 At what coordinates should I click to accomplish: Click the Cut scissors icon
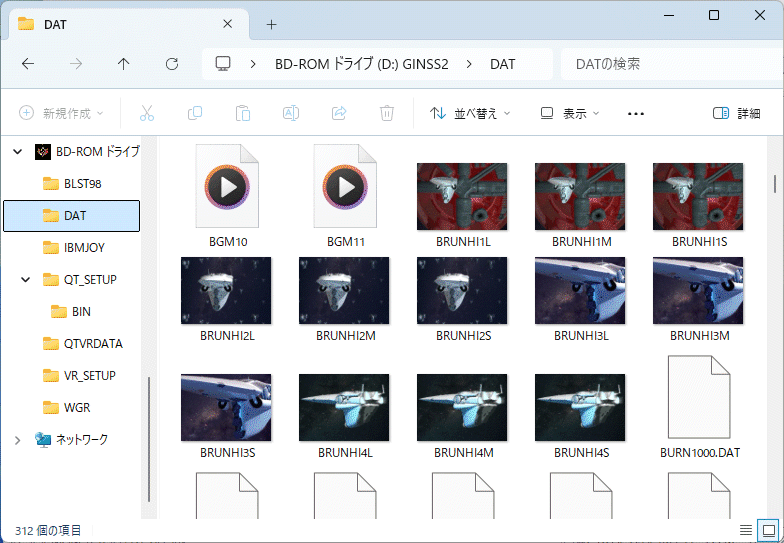147,114
